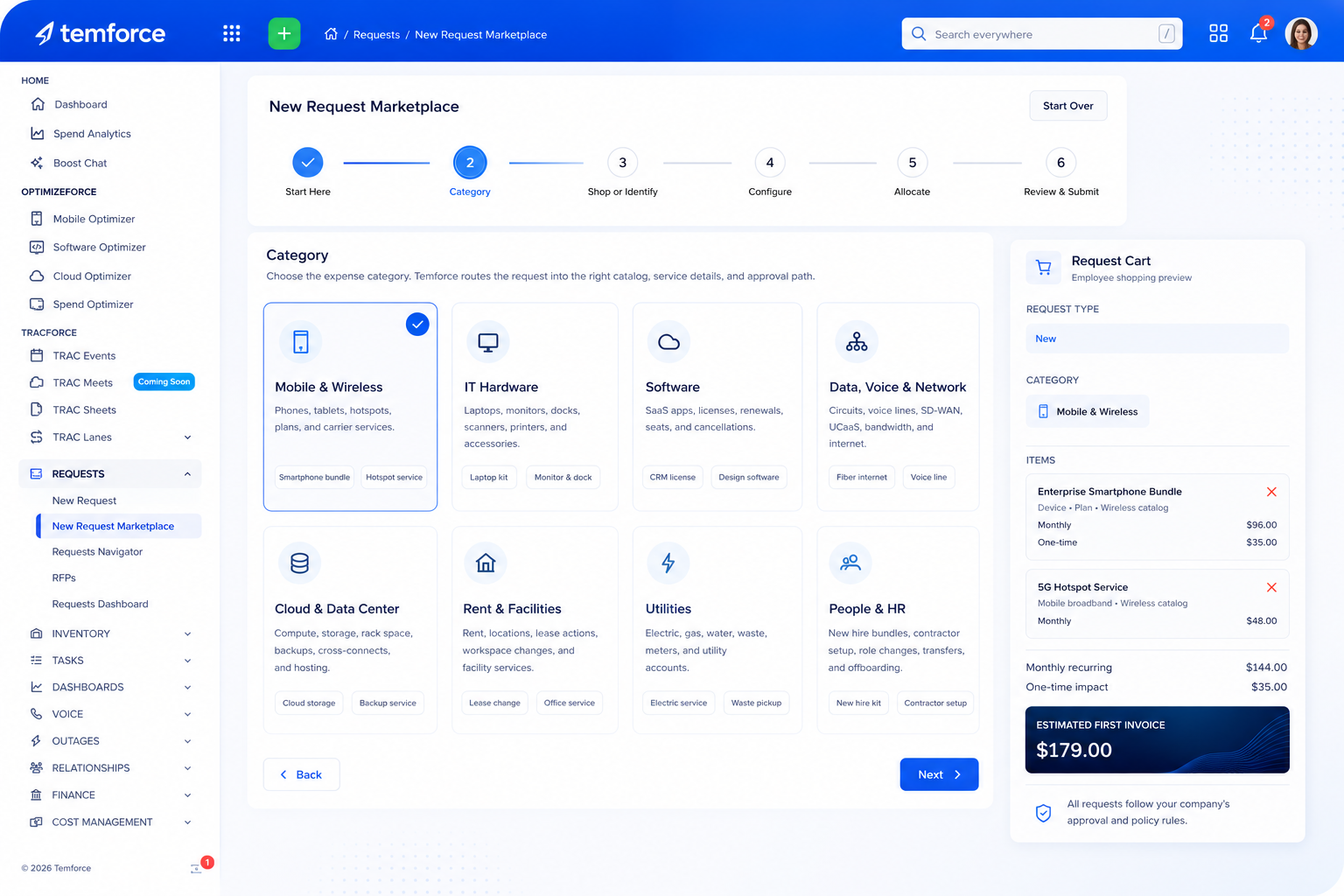Click the Utilities lightning icon

668,563
